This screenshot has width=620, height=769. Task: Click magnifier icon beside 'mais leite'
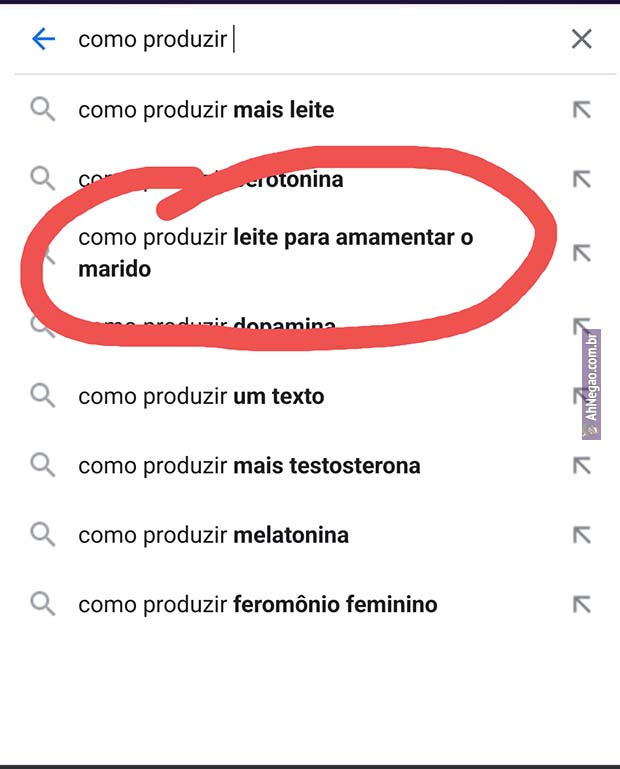coord(43,109)
